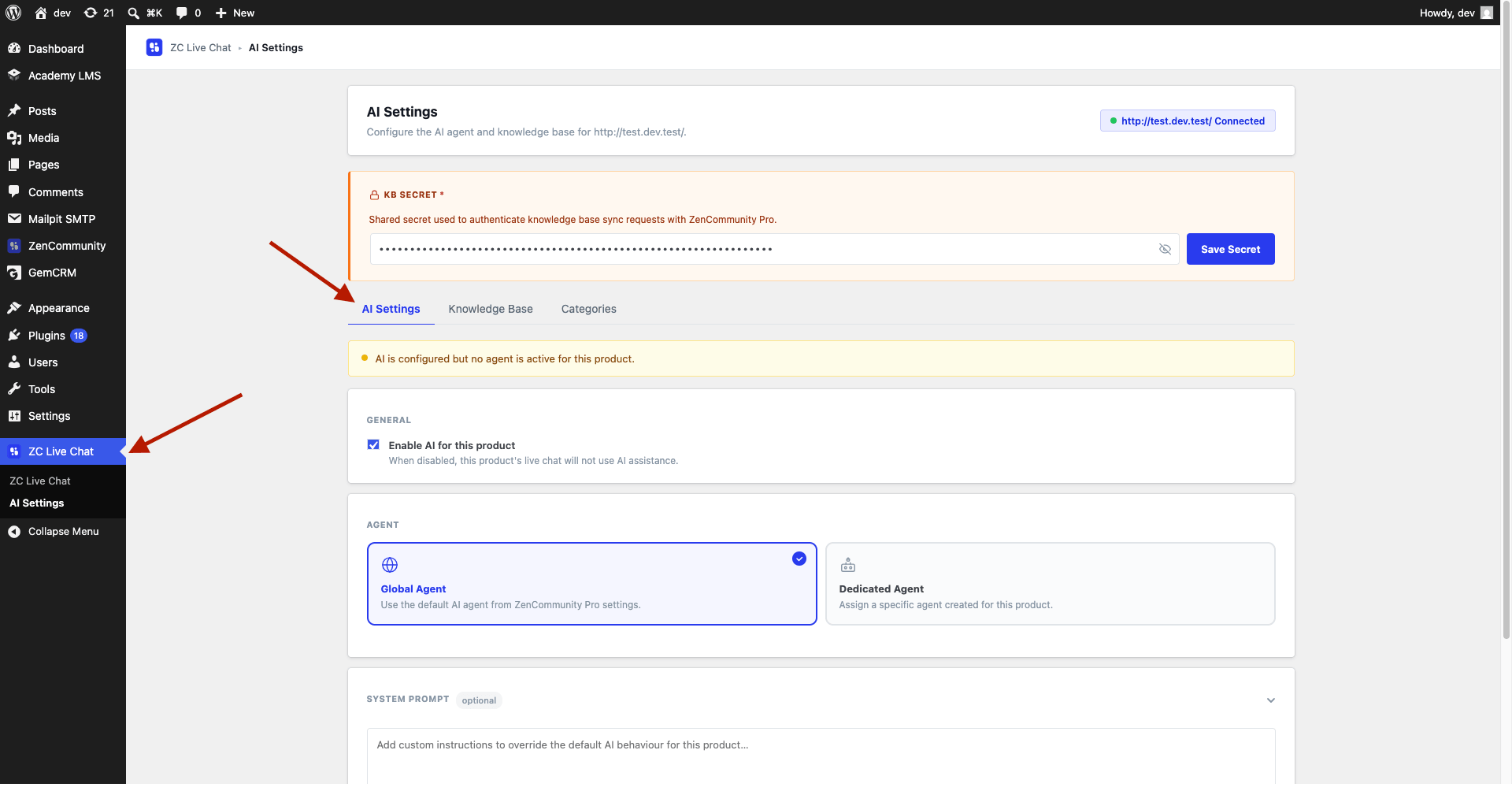The width and height of the screenshot is (1512, 802).
Task: Click ZC Live Chat breadcrumb link
Action: 201,47
